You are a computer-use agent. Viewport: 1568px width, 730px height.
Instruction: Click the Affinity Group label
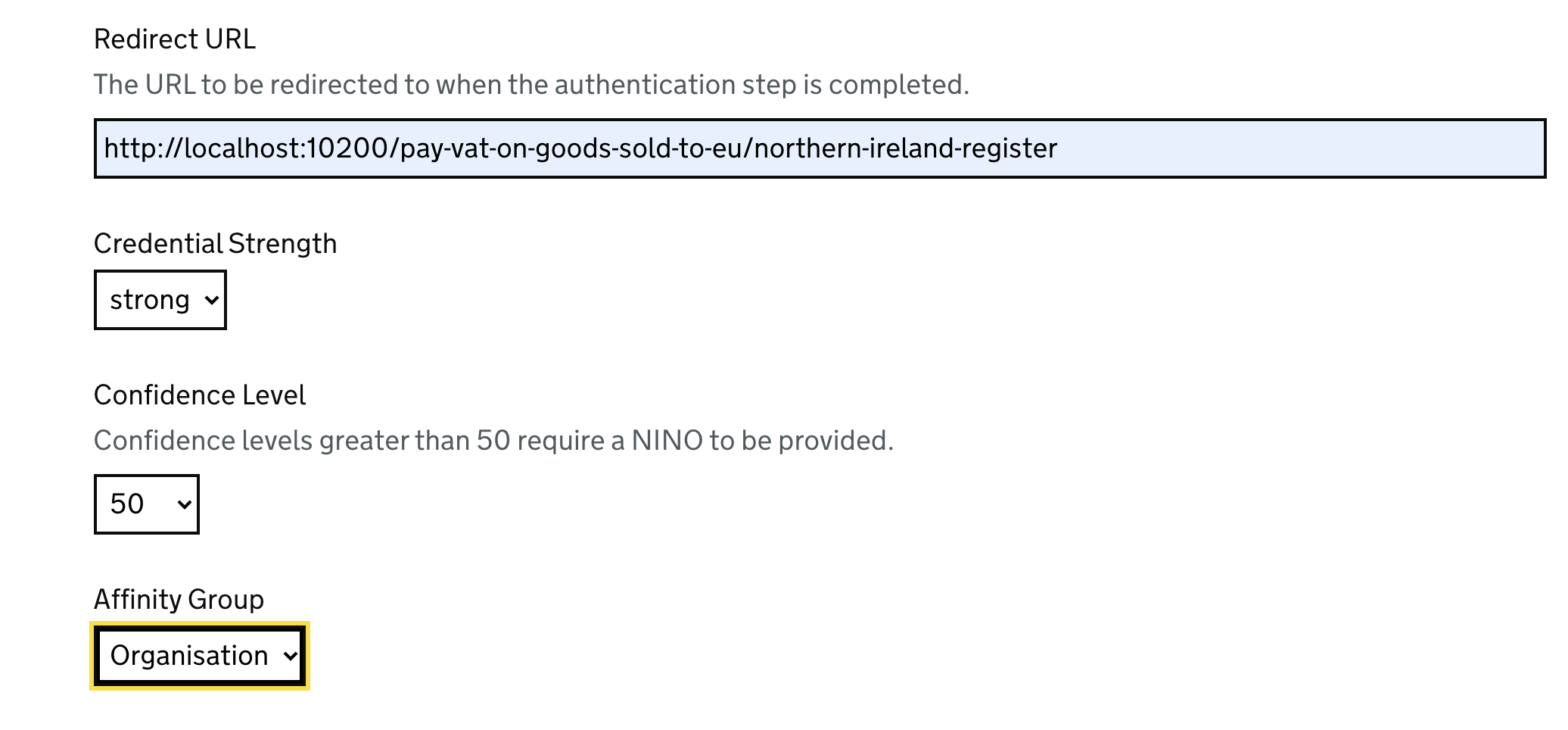pos(179,599)
